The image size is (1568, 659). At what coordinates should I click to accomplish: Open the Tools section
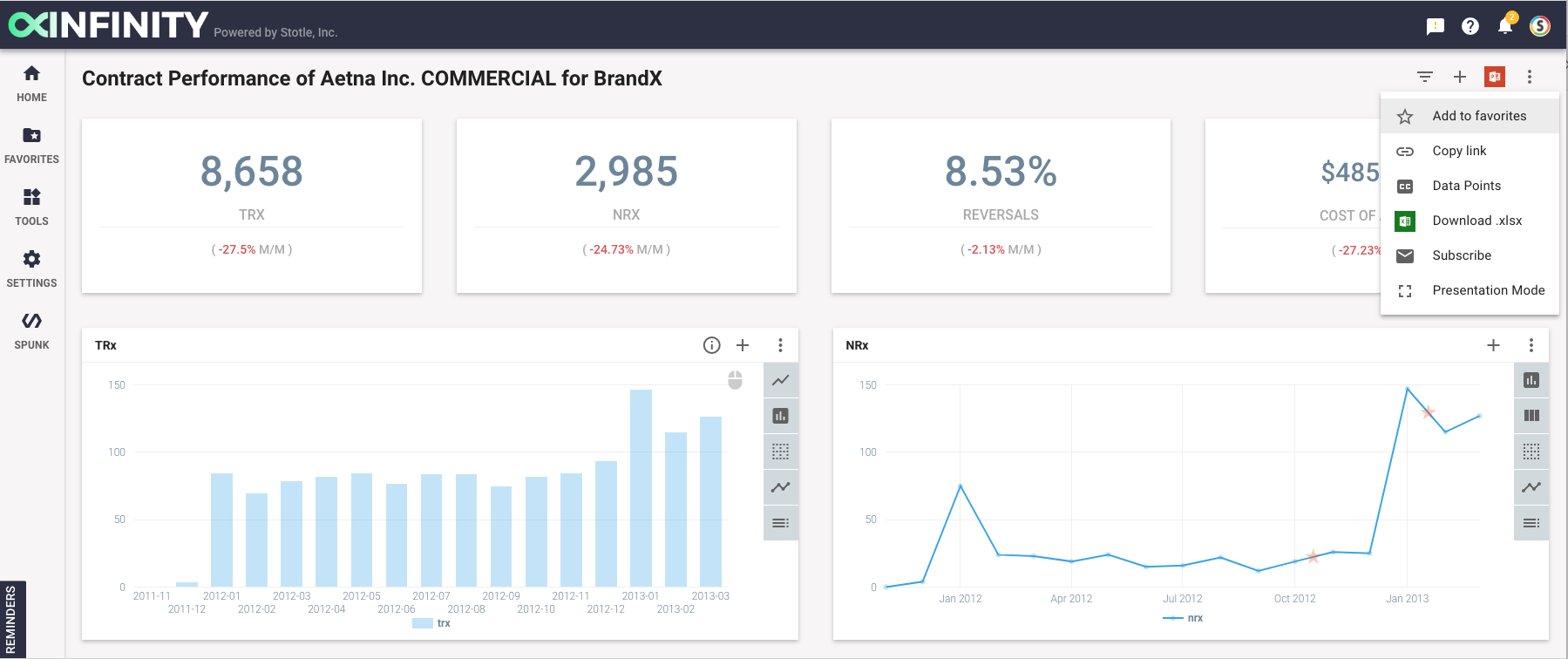click(31, 207)
